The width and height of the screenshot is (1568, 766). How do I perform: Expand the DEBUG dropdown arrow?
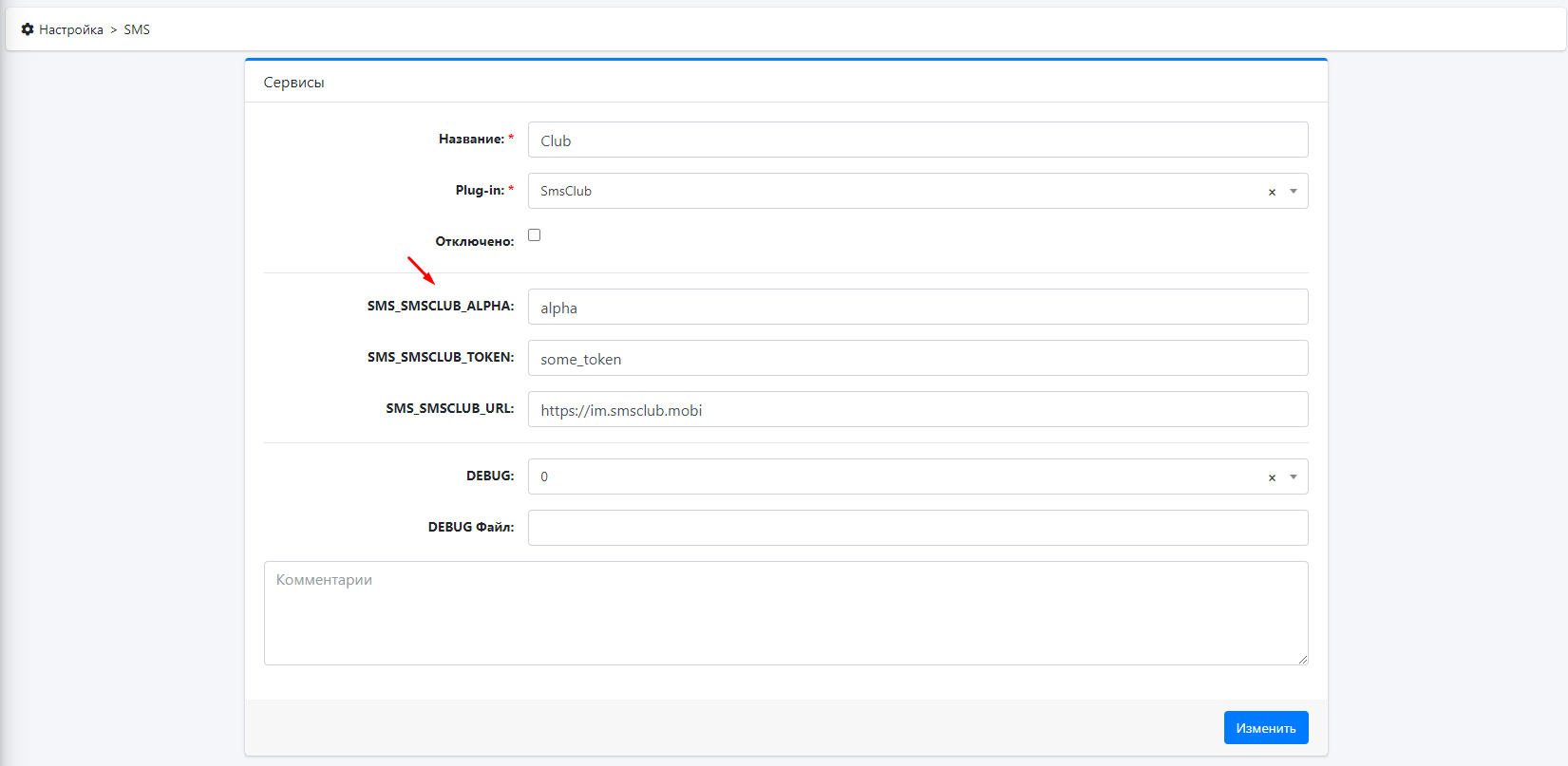(x=1293, y=477)
